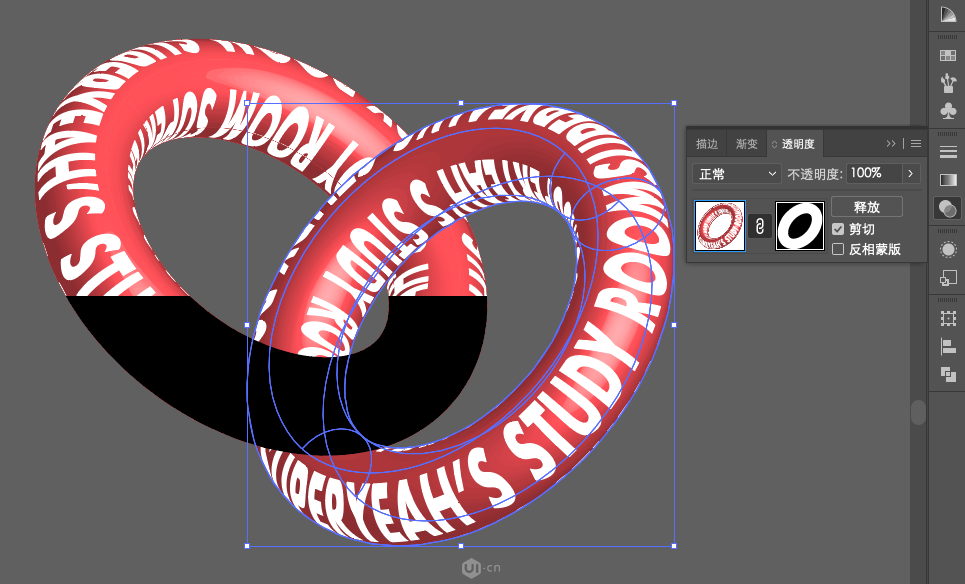Open the 正常 blending mode dropdown

pos(737,174)
